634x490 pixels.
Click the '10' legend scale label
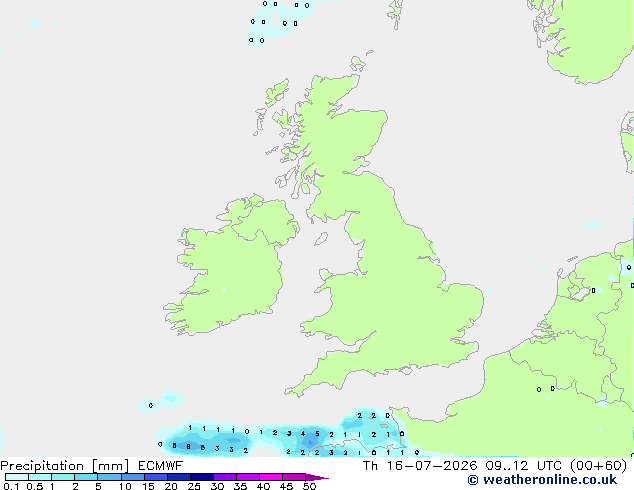point(125,486)
